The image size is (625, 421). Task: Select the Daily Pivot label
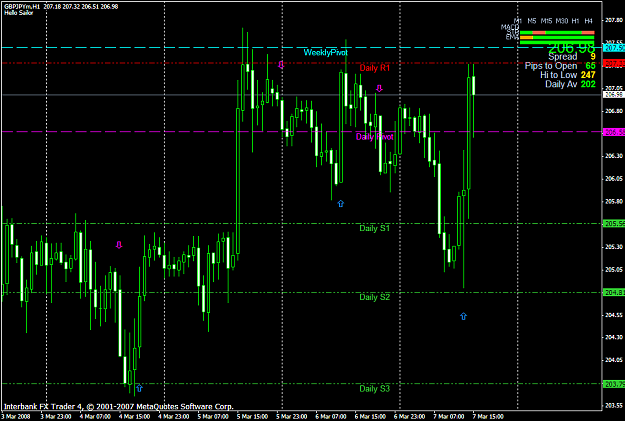point(374,137)
